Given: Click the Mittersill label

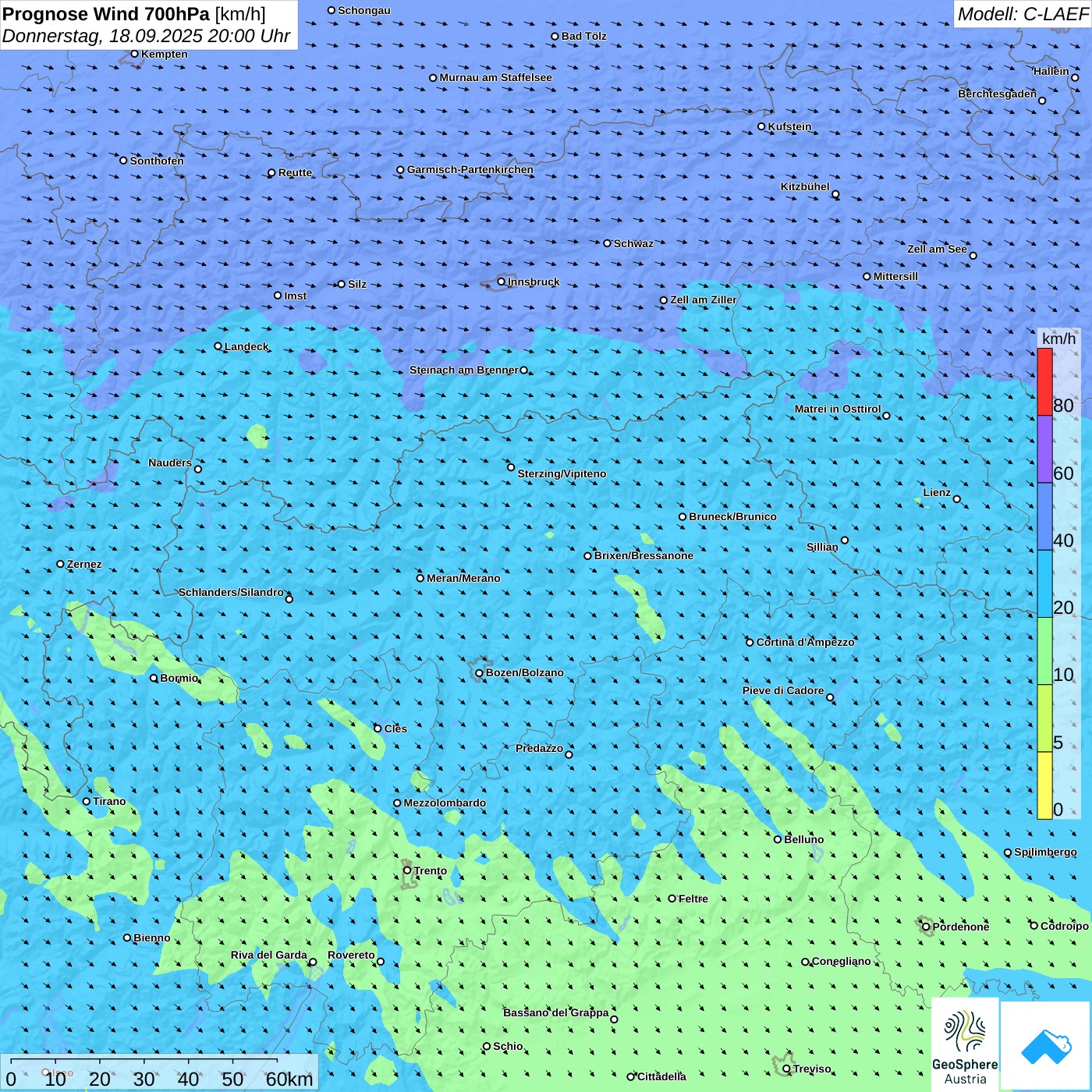Looking at the screenshot, I should 896,276.
